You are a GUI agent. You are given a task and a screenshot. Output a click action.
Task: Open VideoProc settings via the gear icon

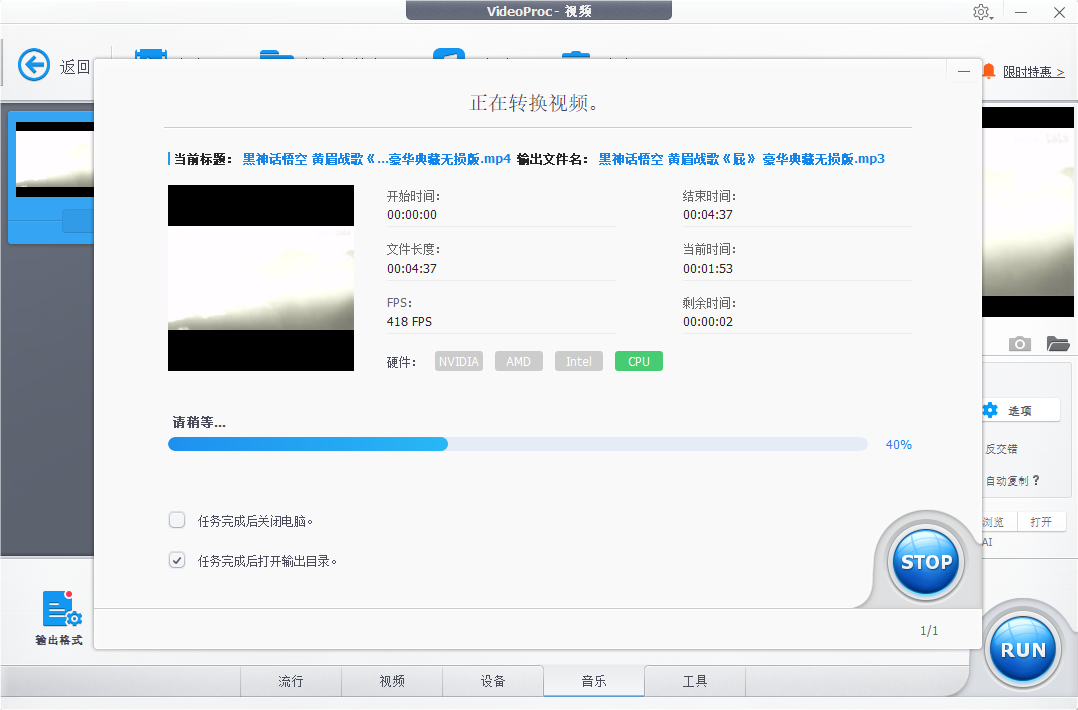(982, 12)
